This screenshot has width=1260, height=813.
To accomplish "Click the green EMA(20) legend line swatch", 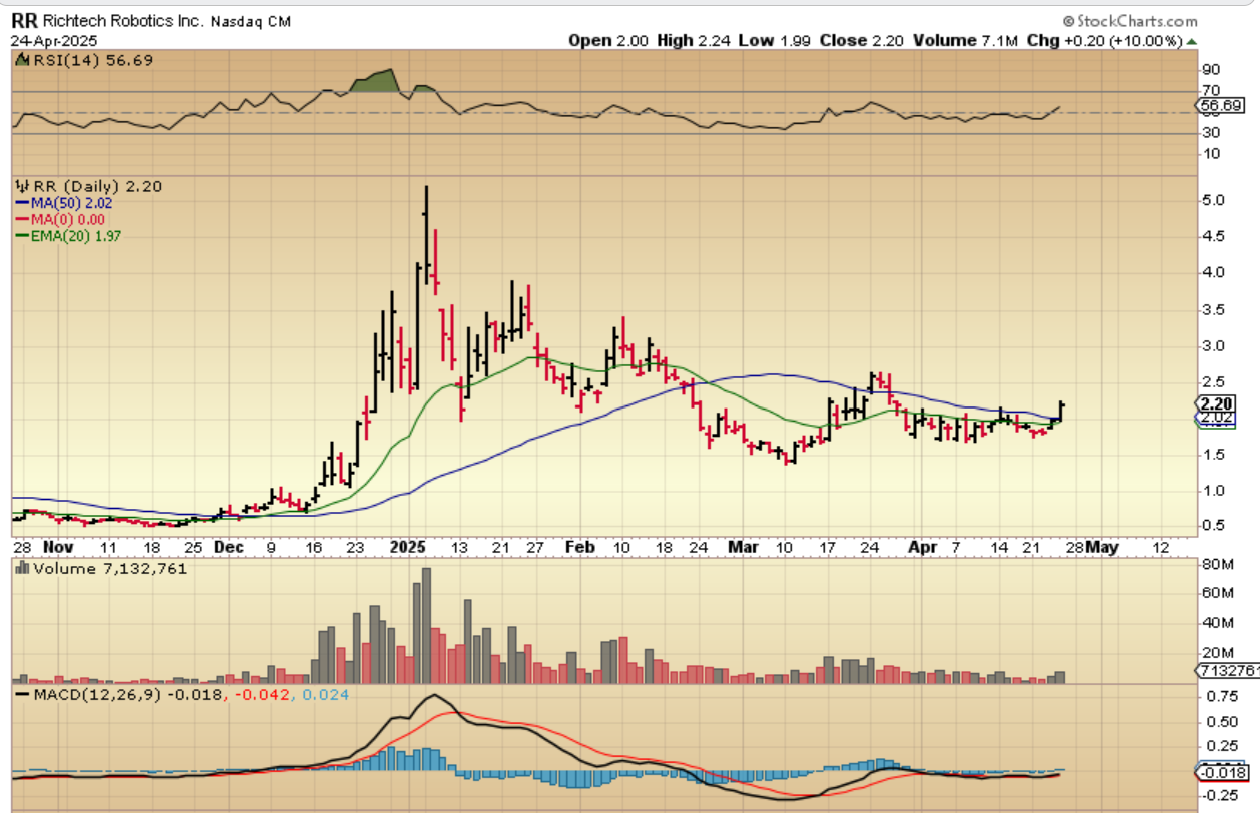I will click(21, 236).
